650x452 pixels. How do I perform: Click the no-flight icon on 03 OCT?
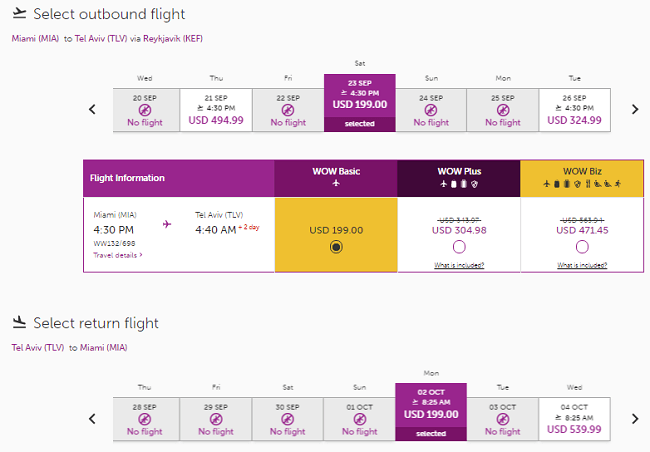(x=503, y=419)
